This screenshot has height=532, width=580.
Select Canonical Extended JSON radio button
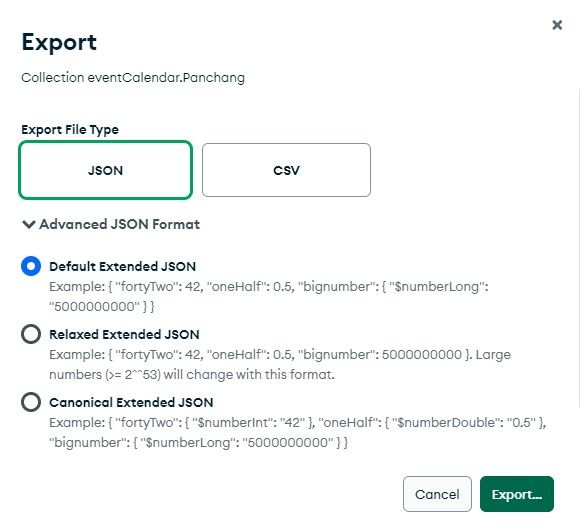pyautogui.click(x=31, y=402)
